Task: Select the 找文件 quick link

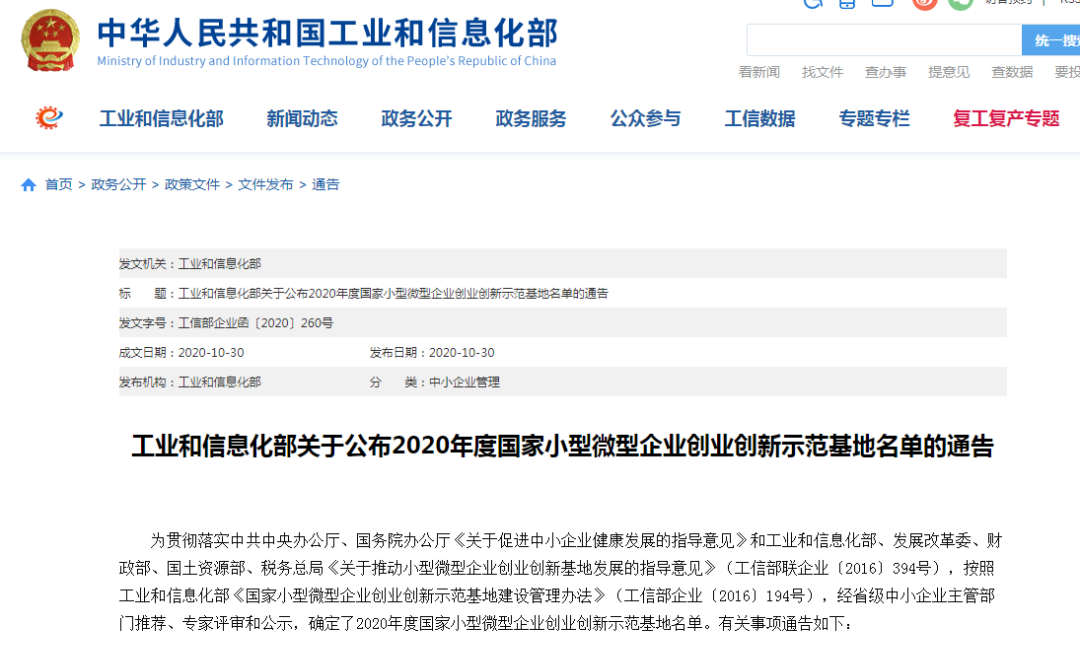Action: (822, 72)
